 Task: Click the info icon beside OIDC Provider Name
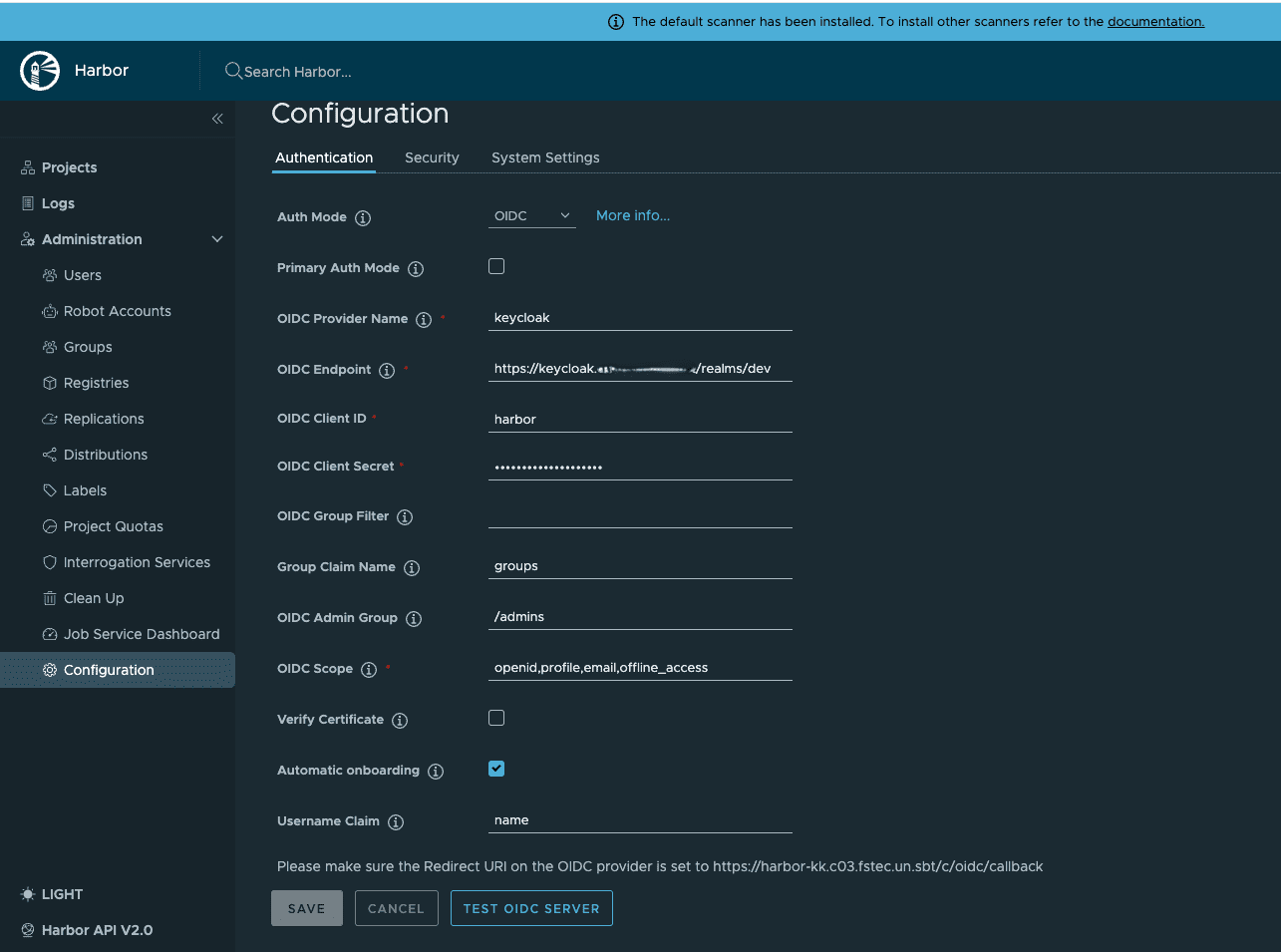(424, 320)
